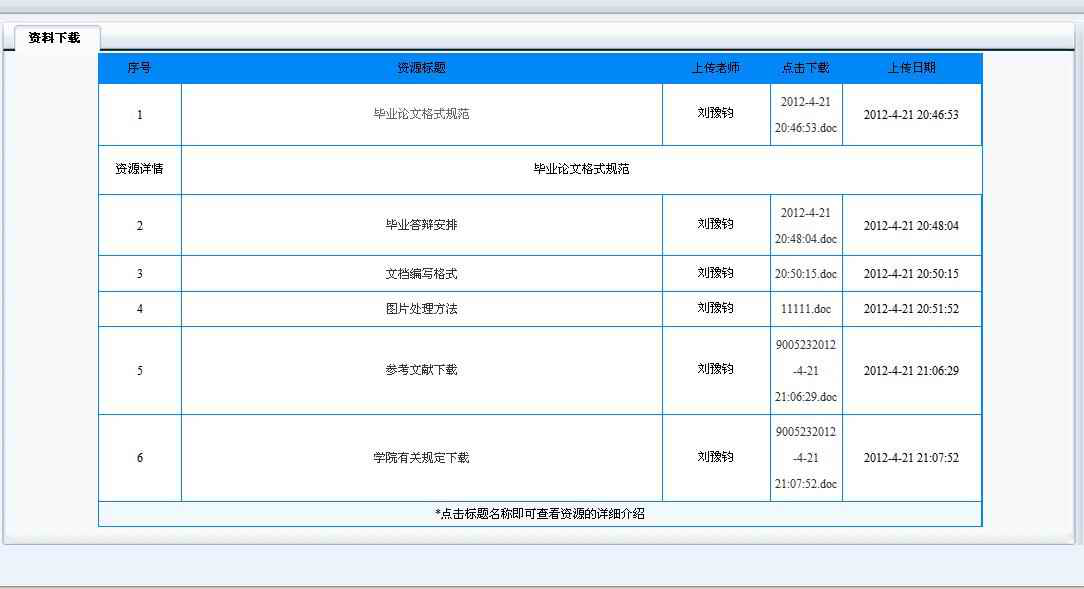Download the 20:50:15.doc file

pos(805,274)
